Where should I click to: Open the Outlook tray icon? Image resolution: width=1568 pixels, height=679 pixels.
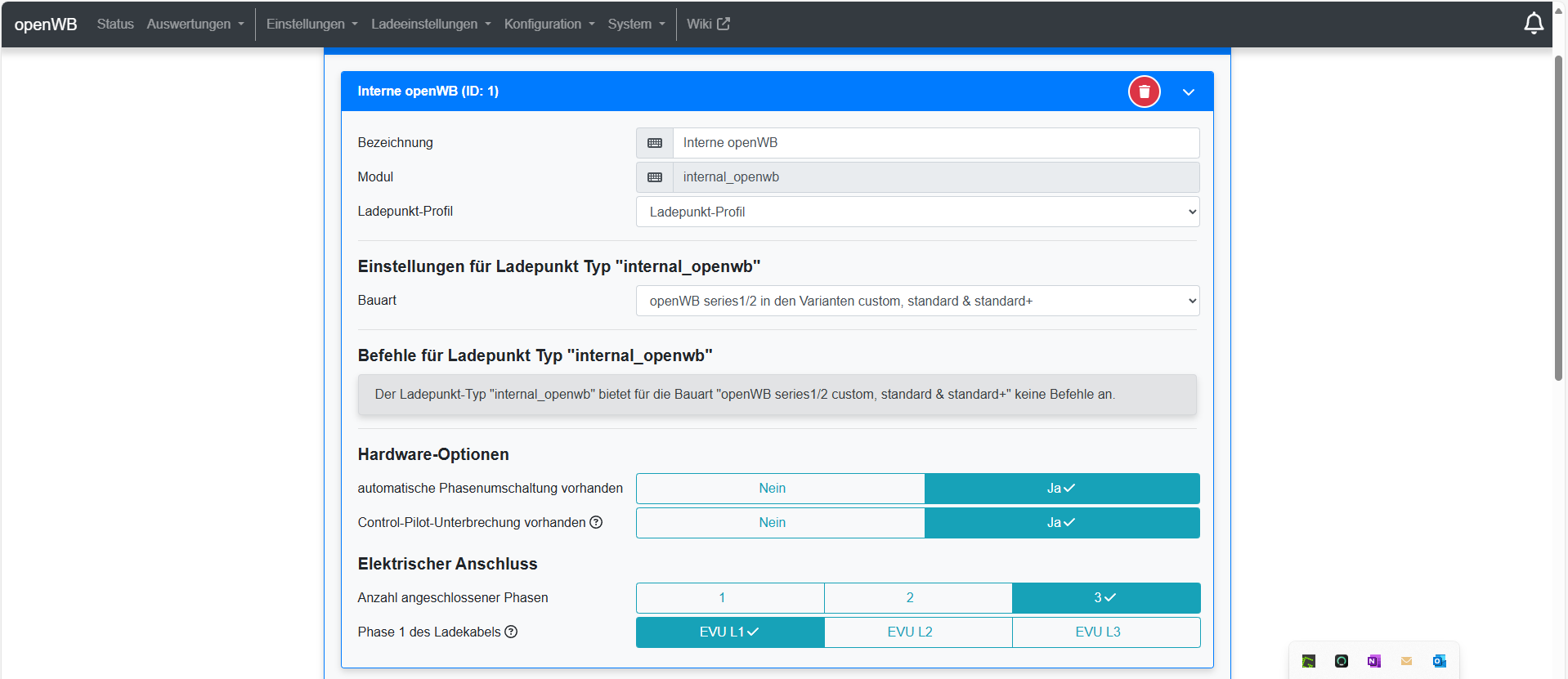pyautogui.click(x=1439, y=661)
